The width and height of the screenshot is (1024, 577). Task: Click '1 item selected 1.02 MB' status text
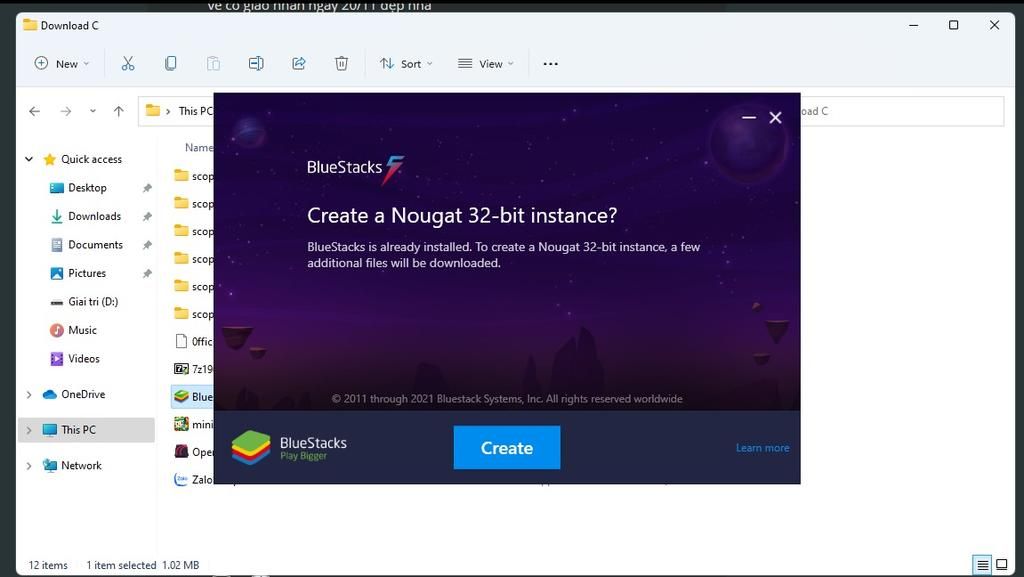coord(142,565)
